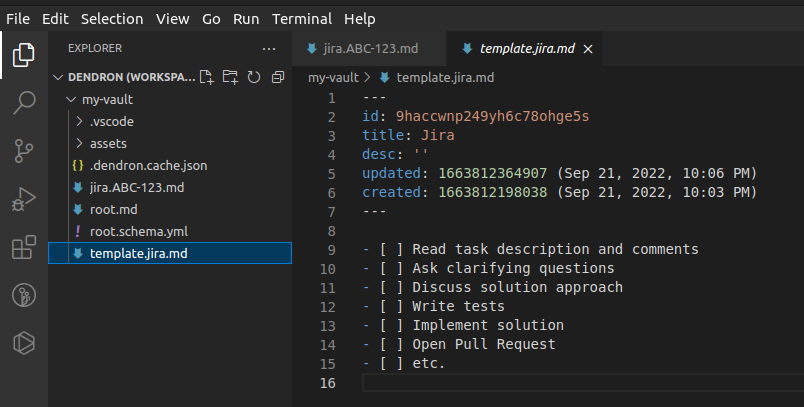Click the 'desc' key on line 4

379,154
